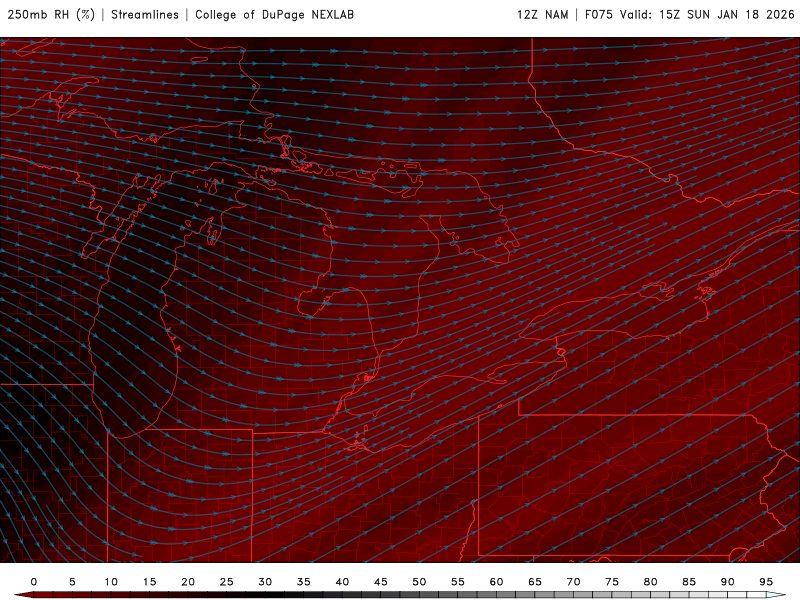This screenshot has width=800, height=600.
Task: Click the colorbar label "35"
Action: pyautogui.click(x=304, y=582)
